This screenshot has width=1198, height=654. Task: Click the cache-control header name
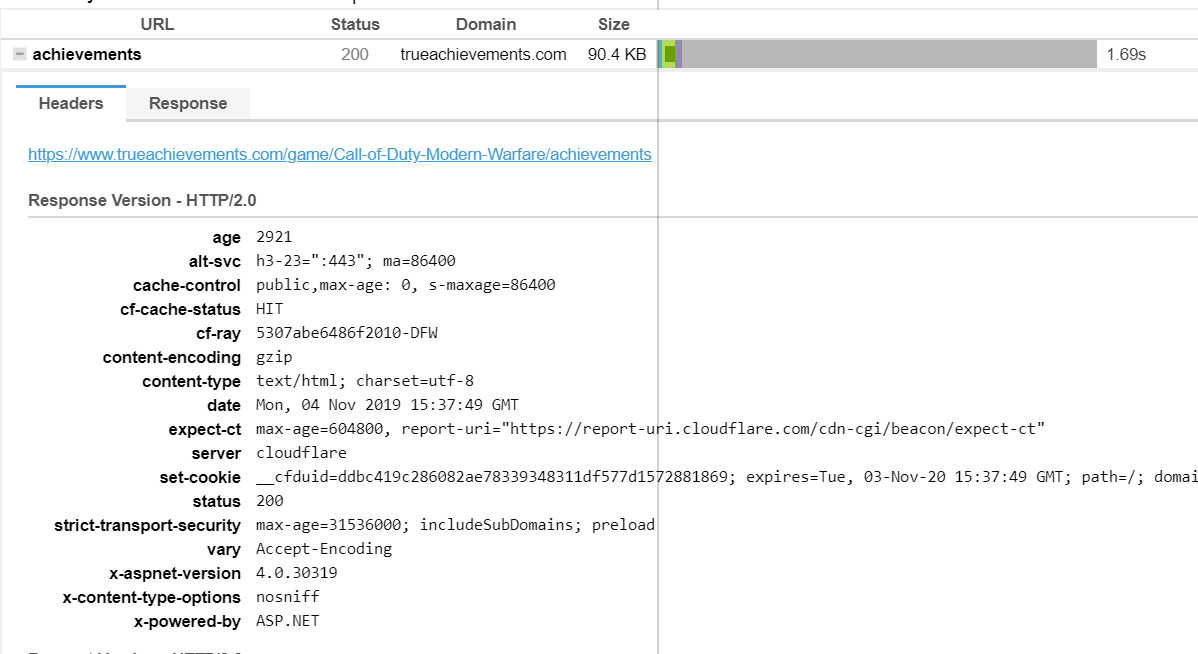coord(186,285)
